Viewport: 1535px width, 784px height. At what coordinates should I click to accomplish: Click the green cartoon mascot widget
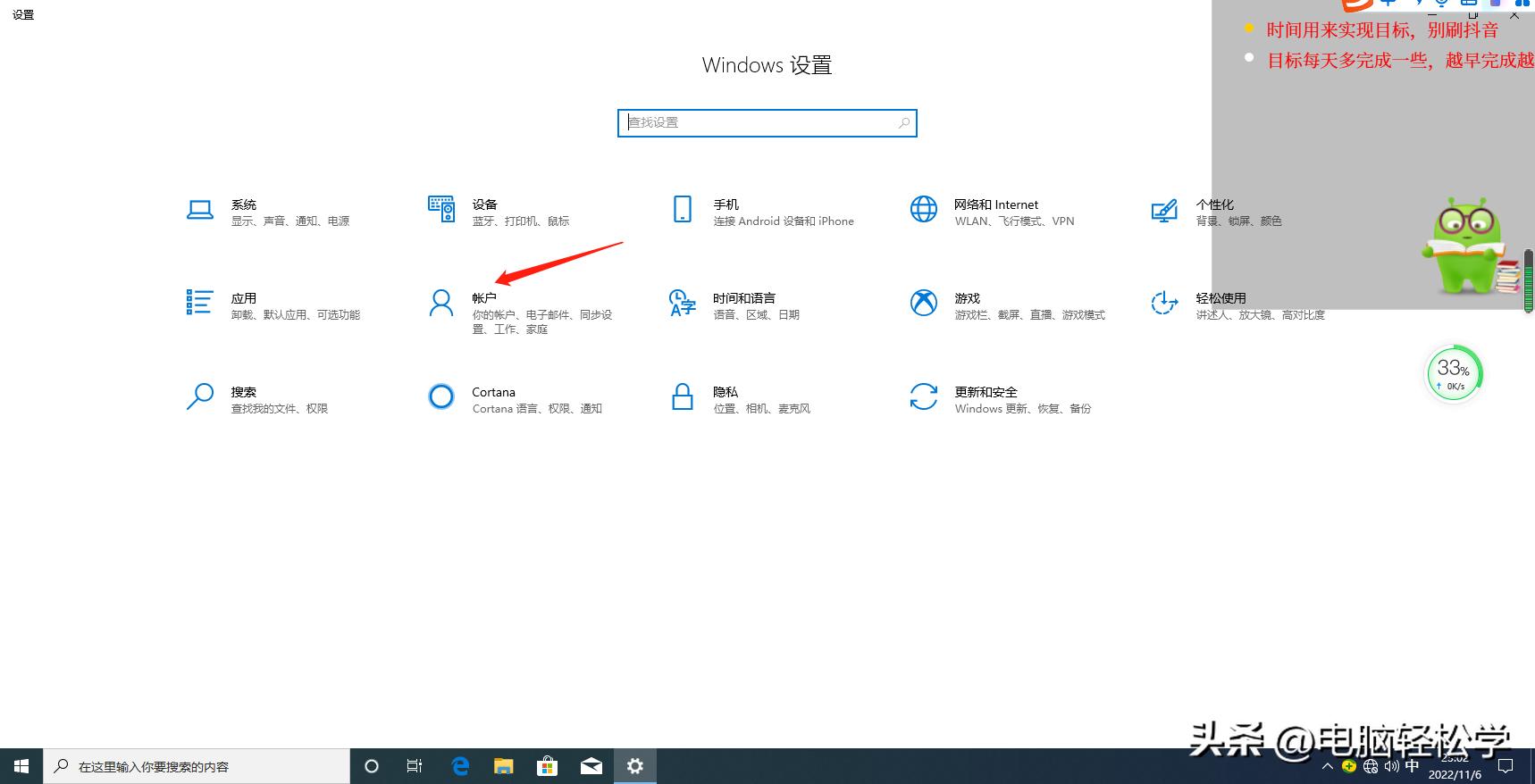[x=1472, y=246]
